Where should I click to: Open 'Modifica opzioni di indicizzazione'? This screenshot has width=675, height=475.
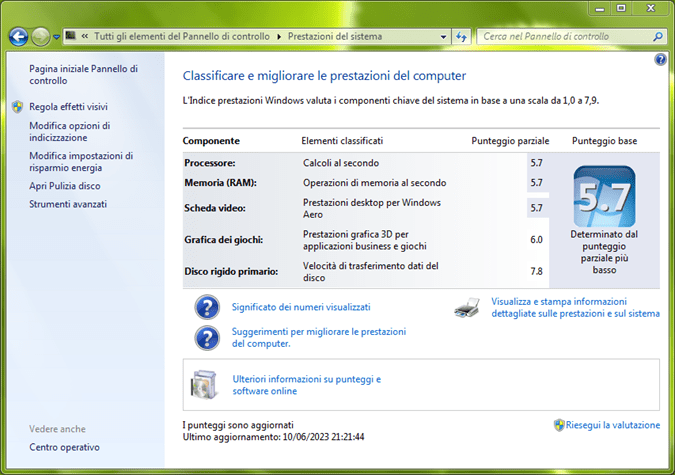click(x=70, y=132)
